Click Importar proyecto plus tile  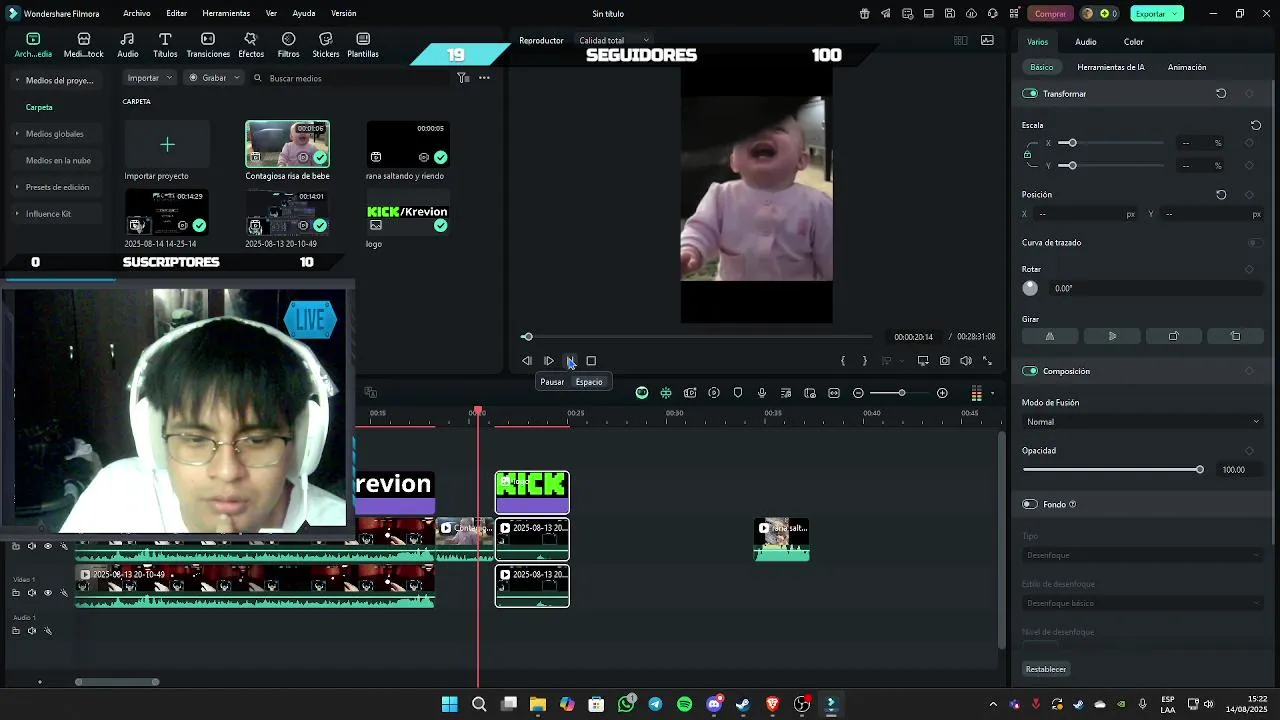(167, 145)
